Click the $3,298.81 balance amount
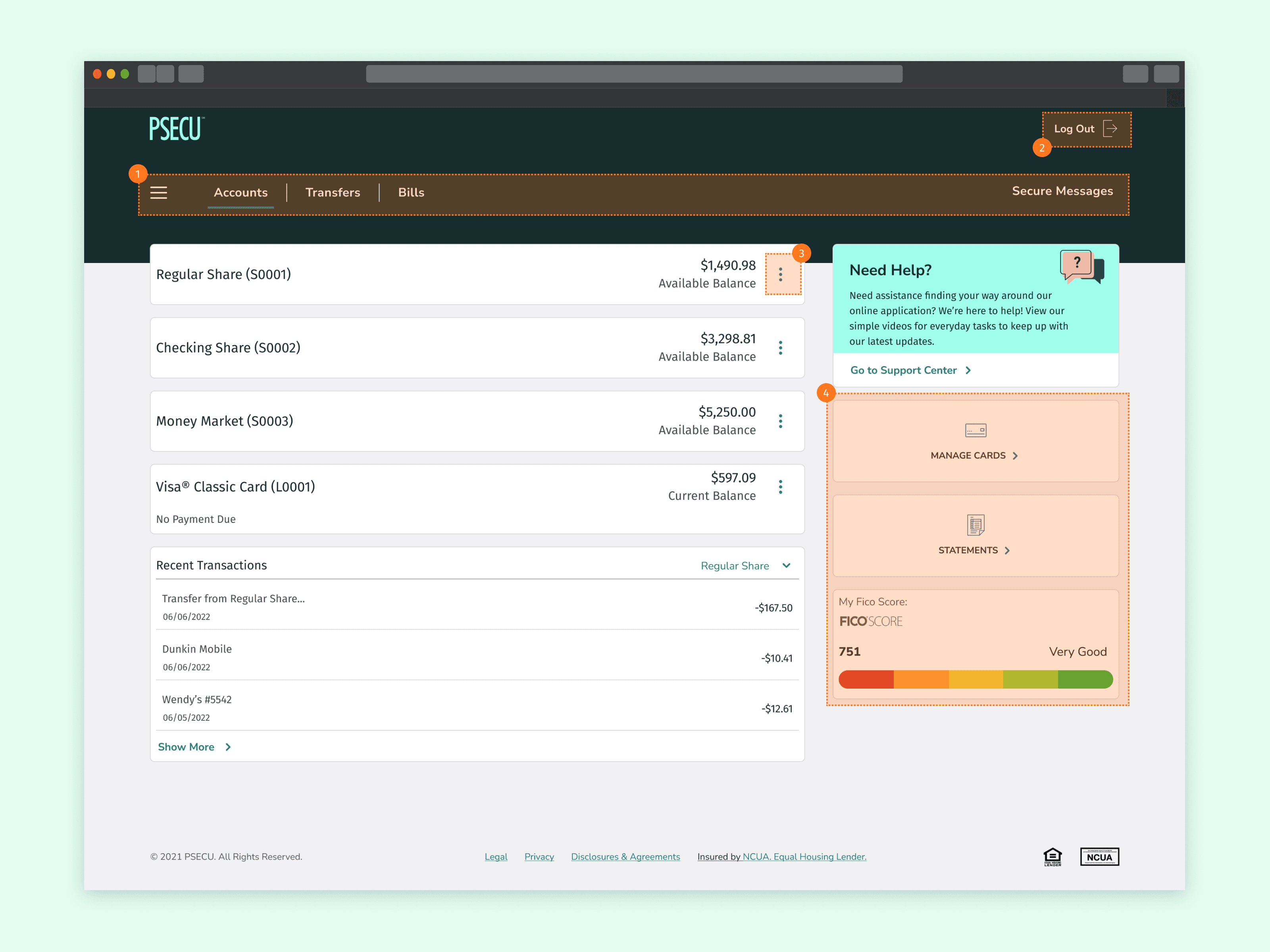 tap(728, 339)
